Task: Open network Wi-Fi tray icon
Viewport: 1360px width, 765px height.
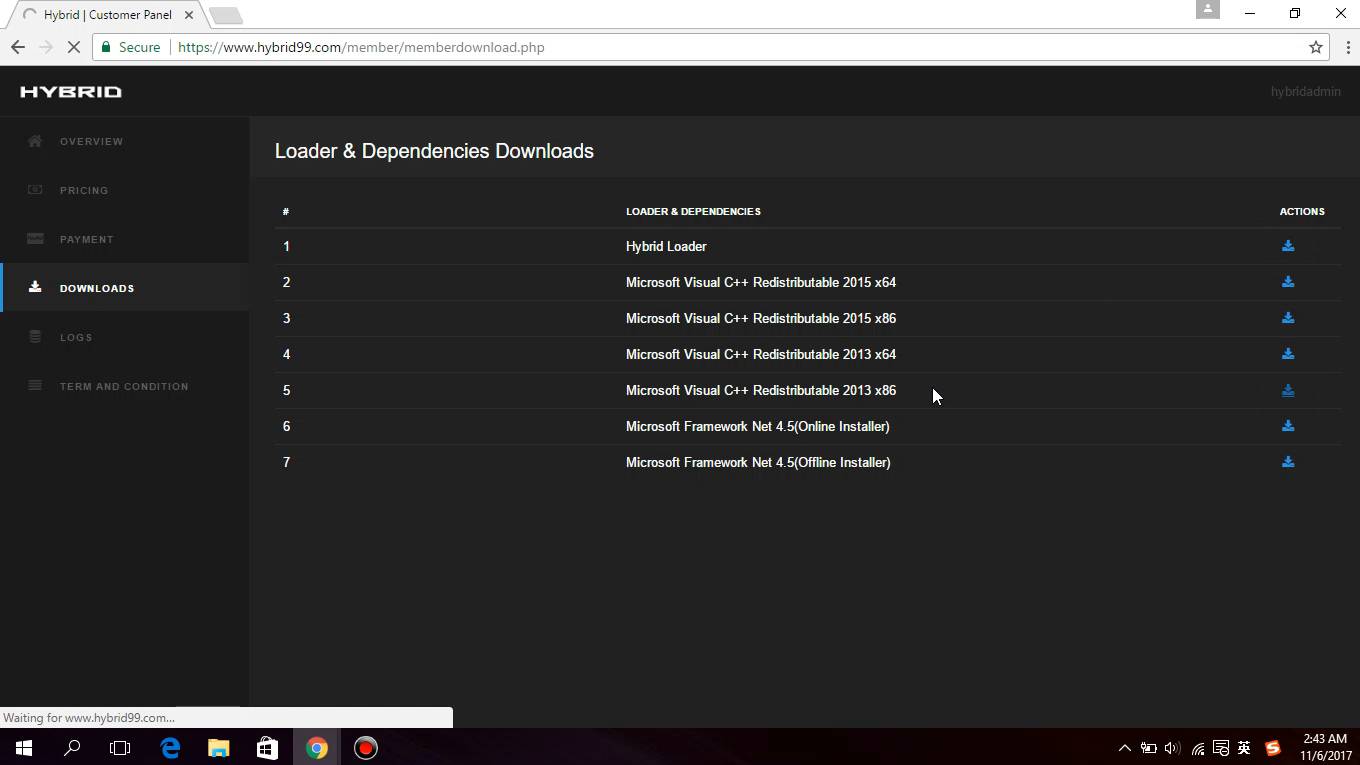Action: 1197,748
